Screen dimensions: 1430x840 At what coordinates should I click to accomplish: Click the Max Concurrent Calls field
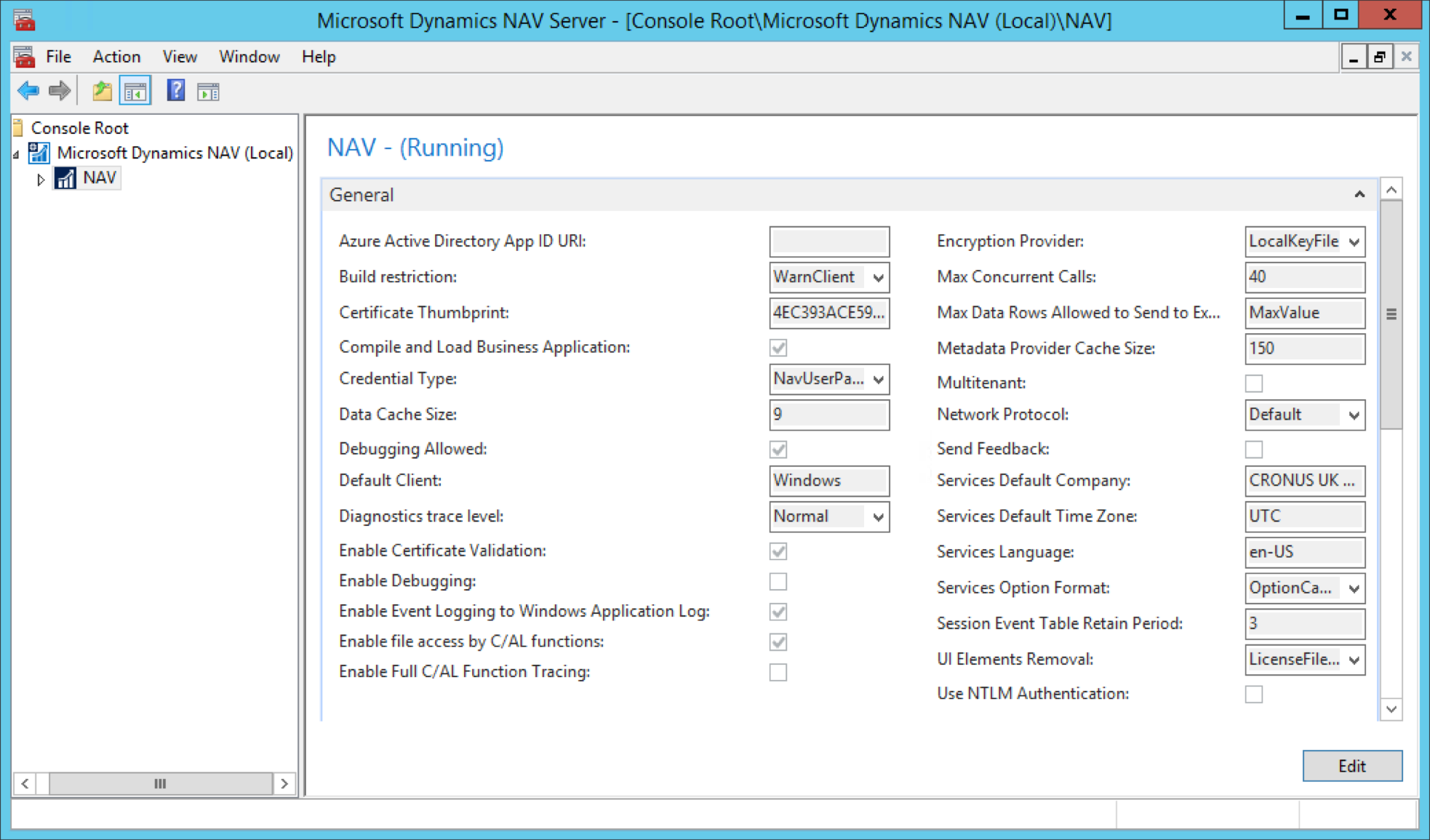coord(1305,277)
